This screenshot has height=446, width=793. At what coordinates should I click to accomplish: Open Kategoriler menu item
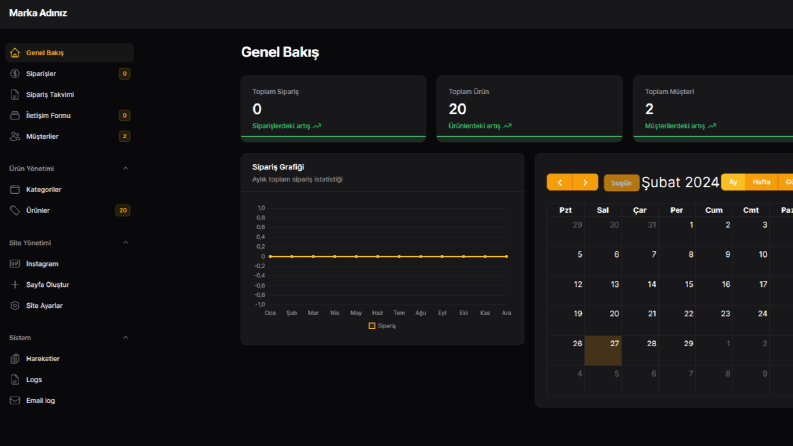point(69,190)
